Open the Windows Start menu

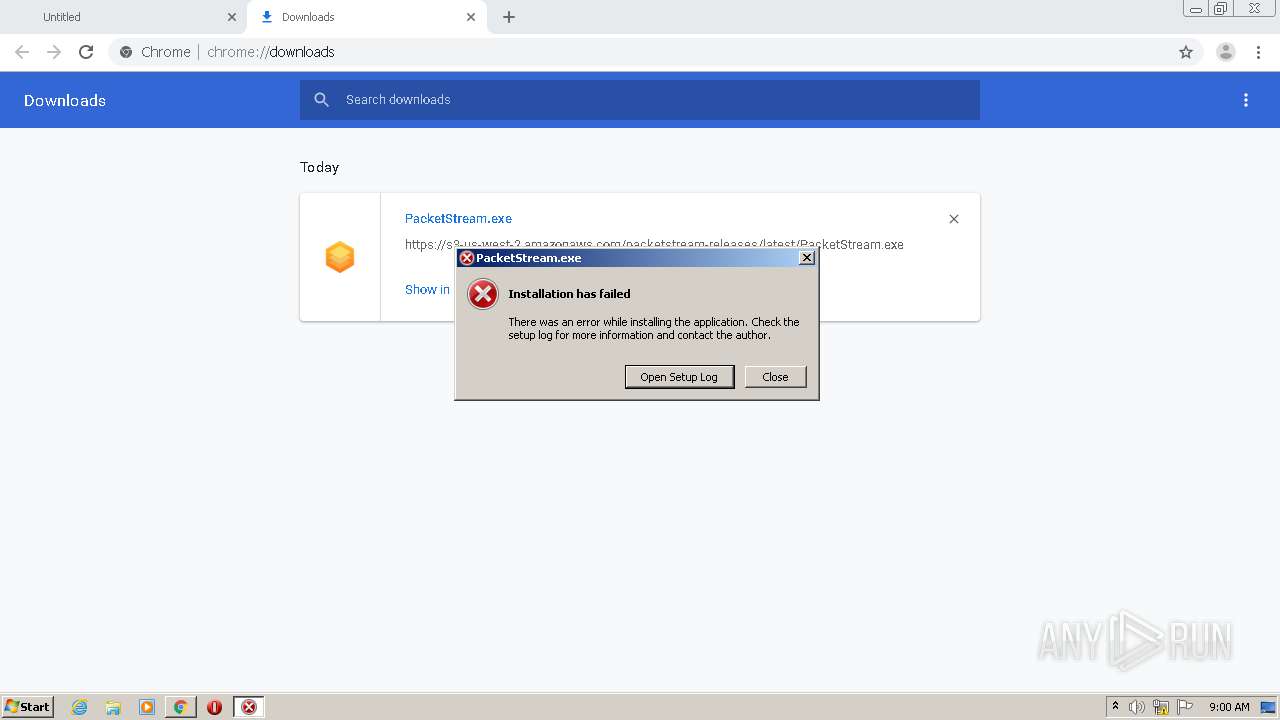coord(28,707)
